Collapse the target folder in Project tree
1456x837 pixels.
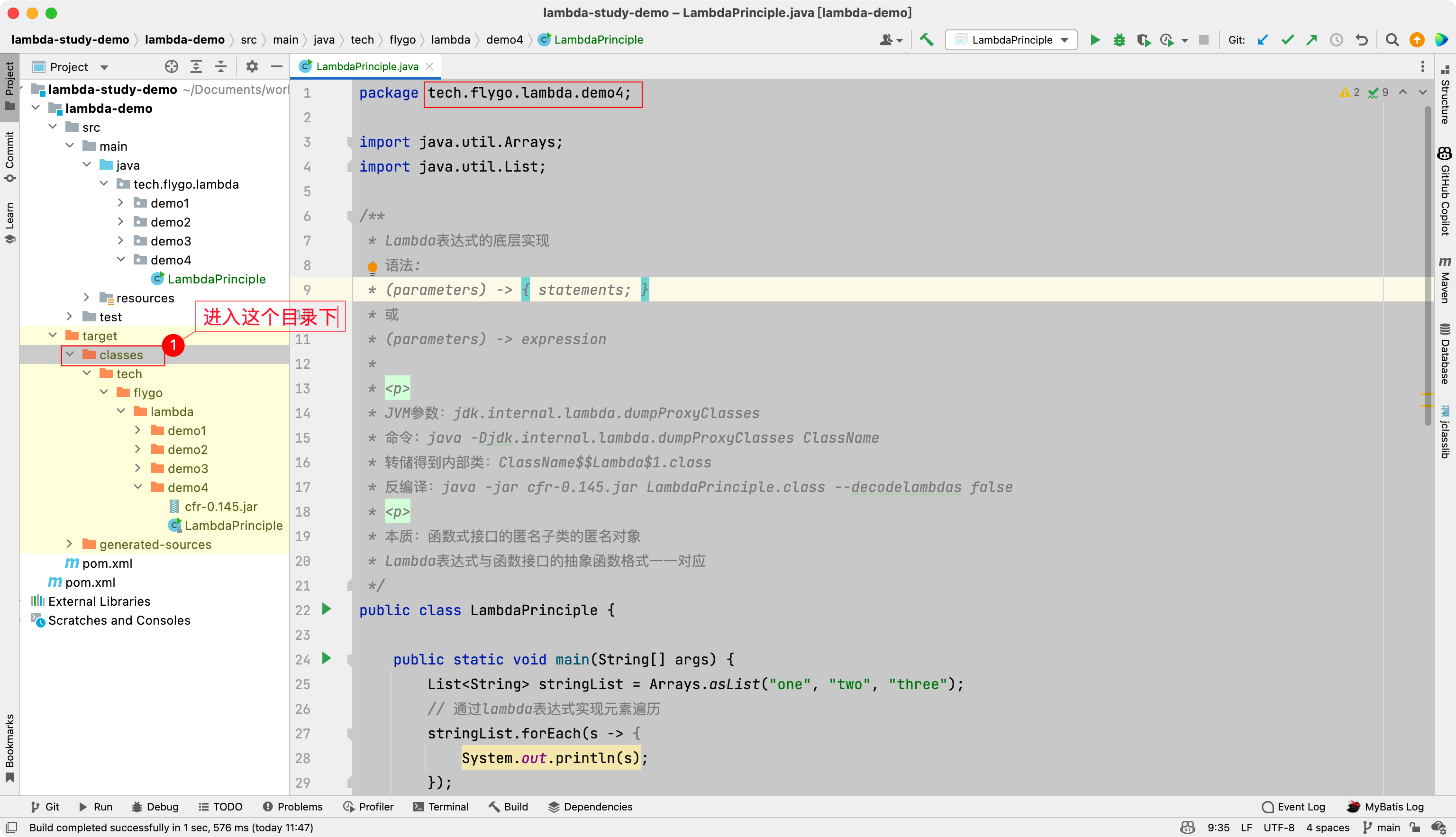53,335
